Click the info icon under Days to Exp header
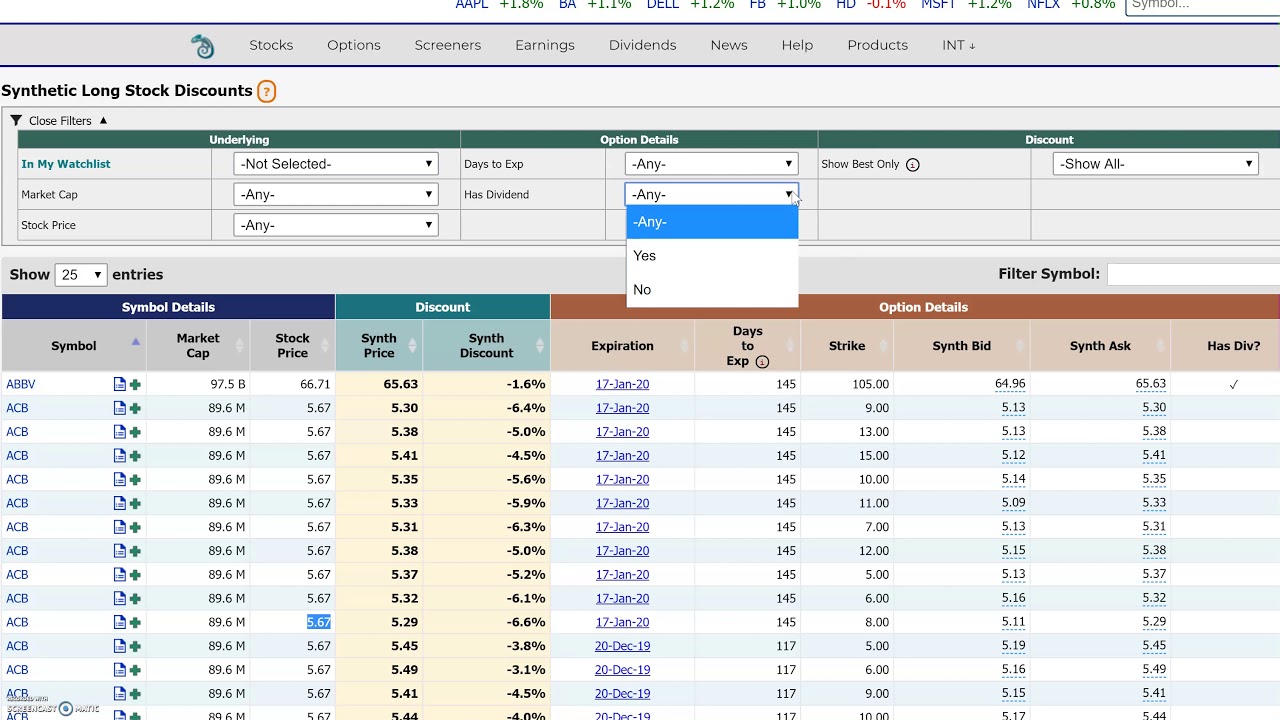 pos(762,361)
